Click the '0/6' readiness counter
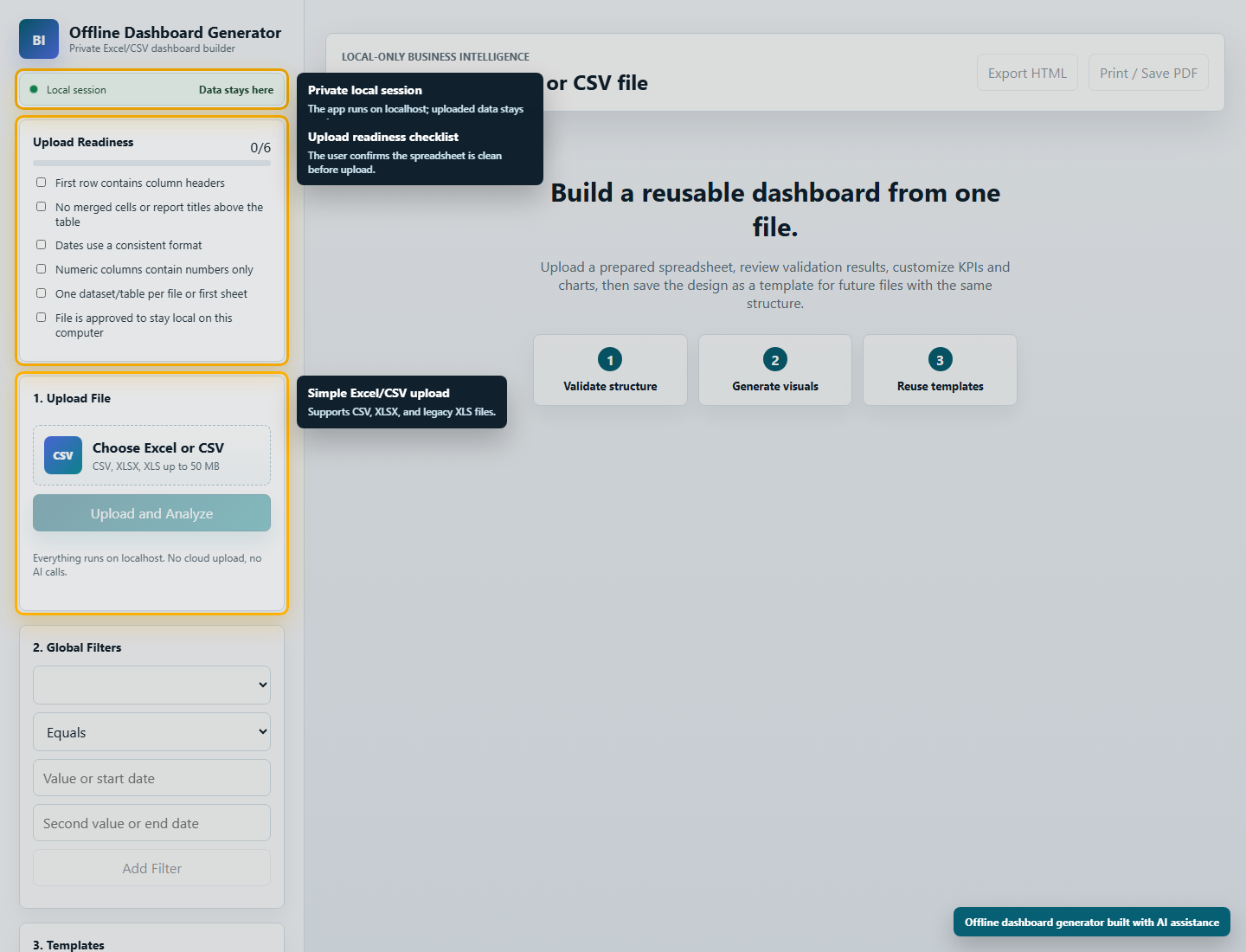 coord(260,148)
